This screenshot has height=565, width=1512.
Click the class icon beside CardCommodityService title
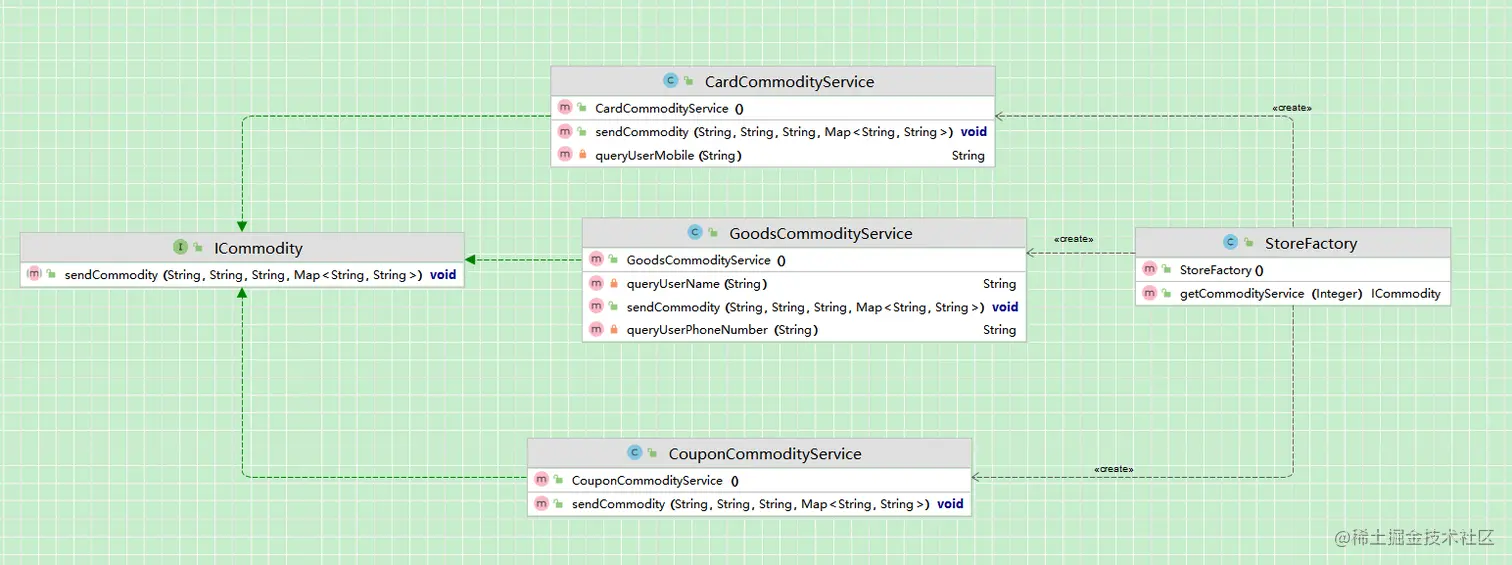(670, 82)
